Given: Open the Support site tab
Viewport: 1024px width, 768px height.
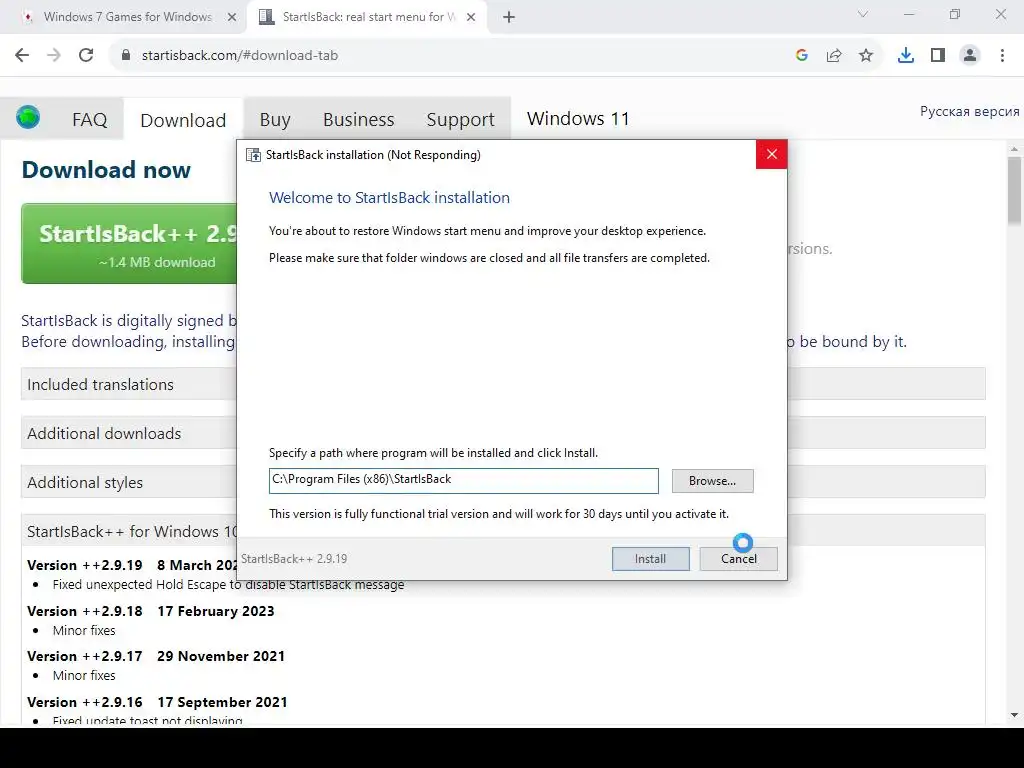Looking at the screenshot, I should 460,120.
